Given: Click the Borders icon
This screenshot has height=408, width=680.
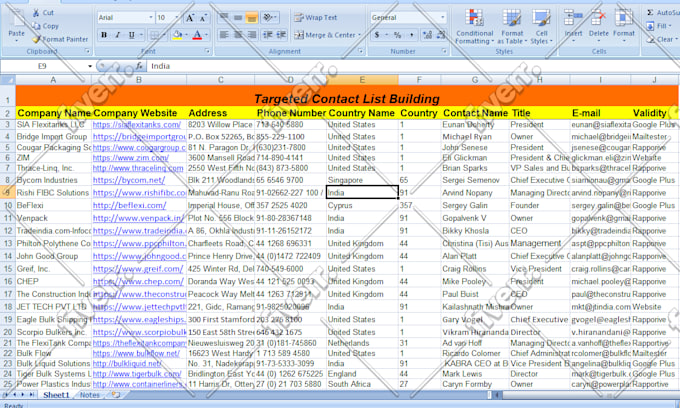Looking at the screenshot, I should [154, 35].
